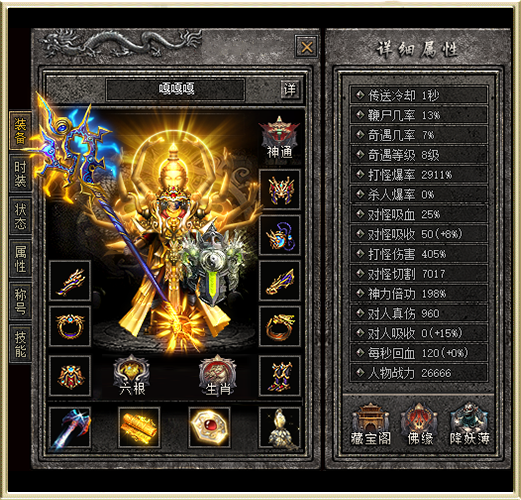Open the 六根 emblem icon
The height and width of the screenshot is (500, 521).
[132, 375]
